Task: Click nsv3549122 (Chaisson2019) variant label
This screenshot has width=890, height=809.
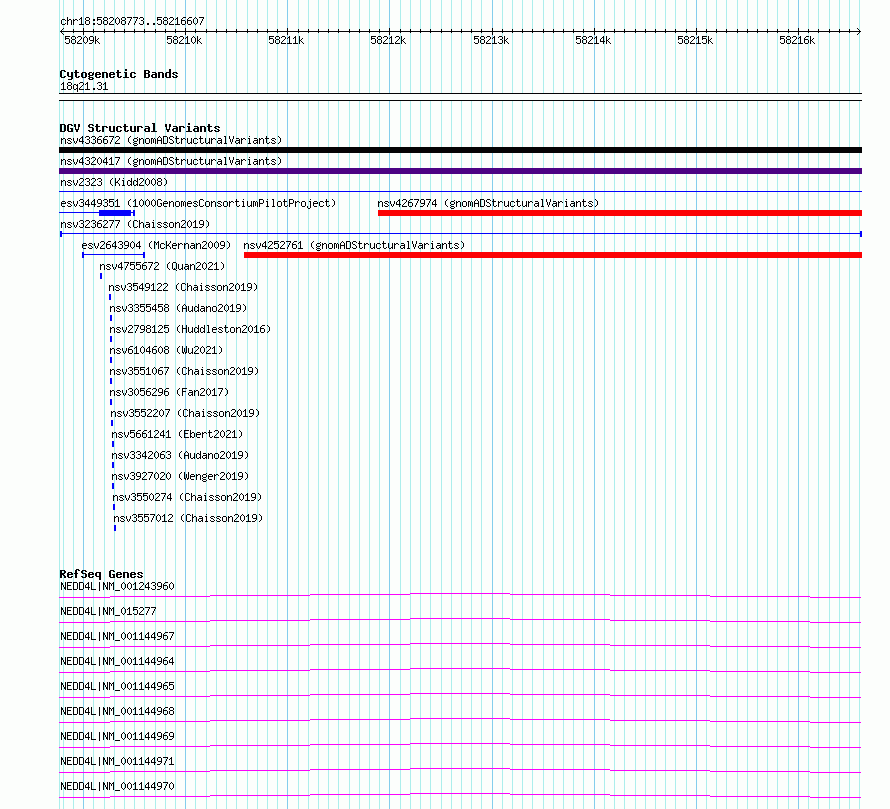Action: pos(183,287)
